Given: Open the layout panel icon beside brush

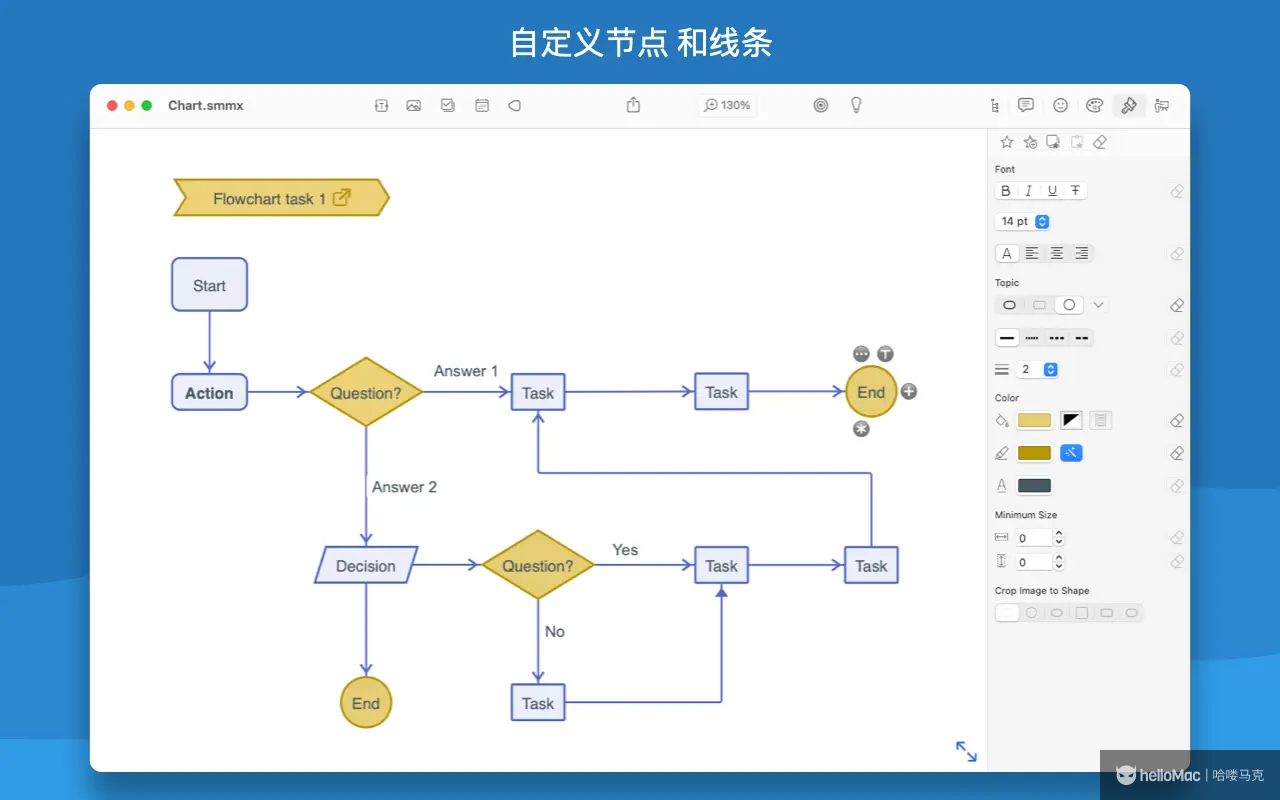Looking at the screenshot, I should coord(1162,105).
